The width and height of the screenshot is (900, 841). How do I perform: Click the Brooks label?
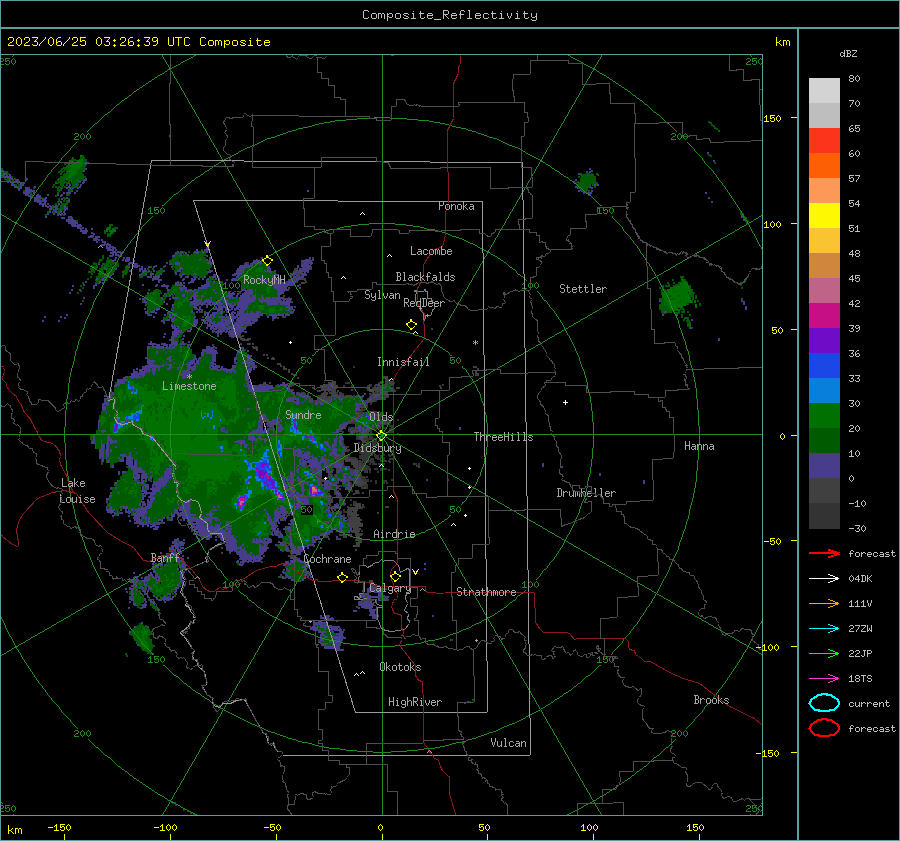click(x=711, y=700)
